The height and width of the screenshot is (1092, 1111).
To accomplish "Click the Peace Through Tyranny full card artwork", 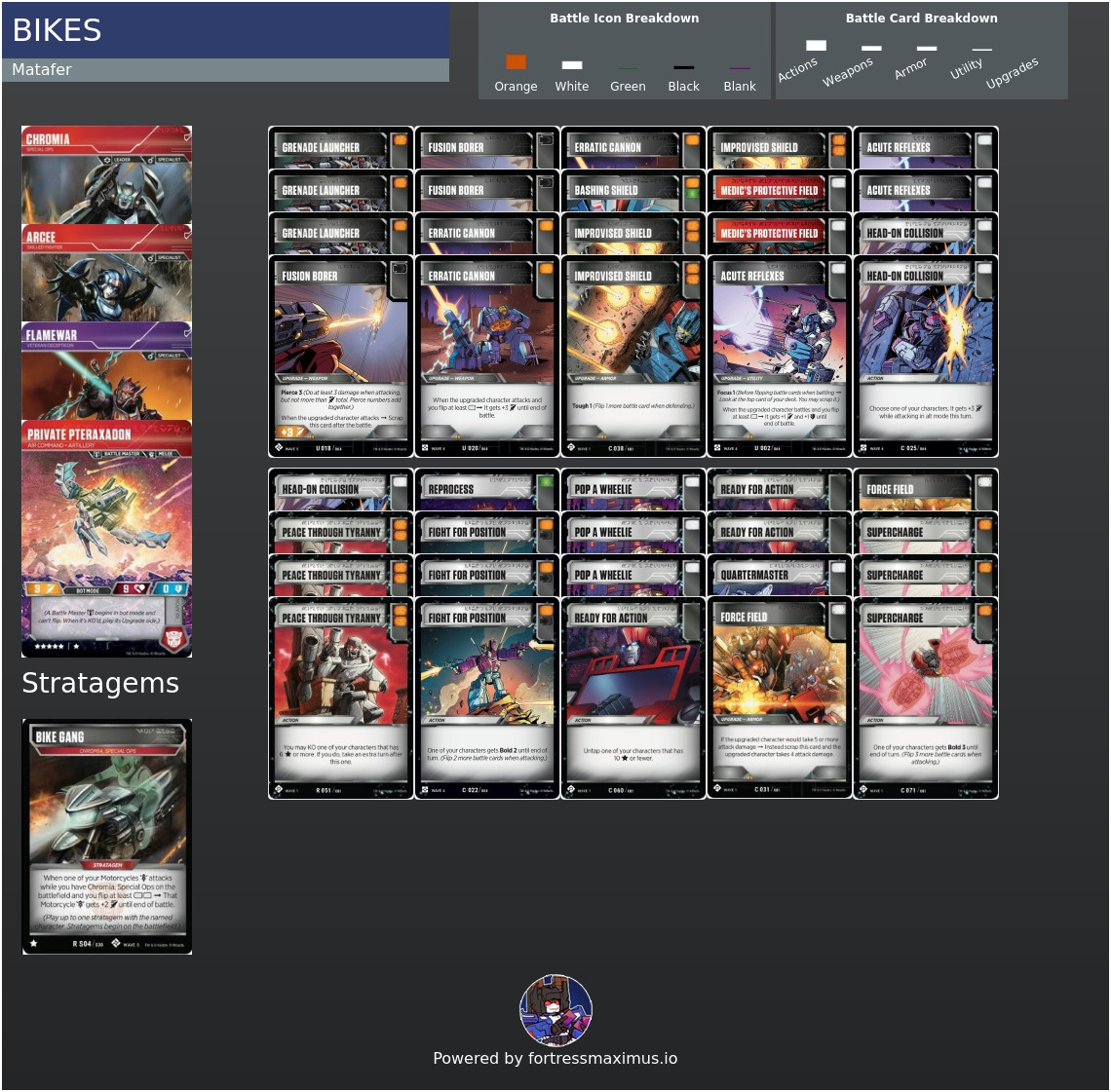I will [x=341, y=671].
